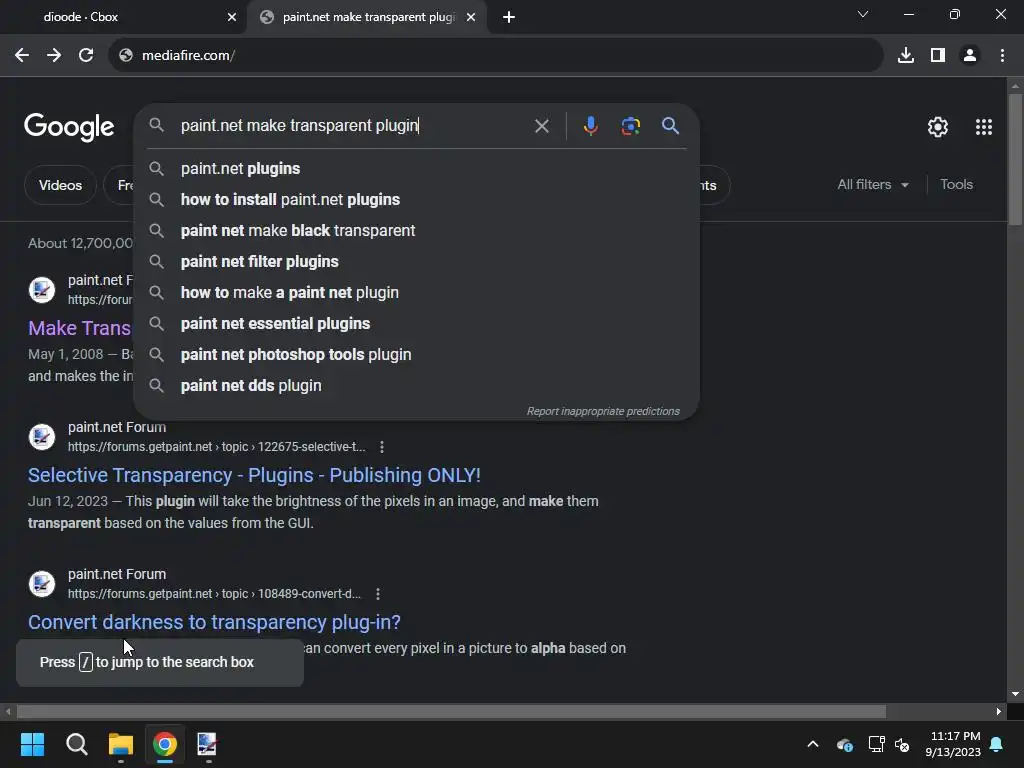Open more options for Convert darkness result

pos(377,594)
